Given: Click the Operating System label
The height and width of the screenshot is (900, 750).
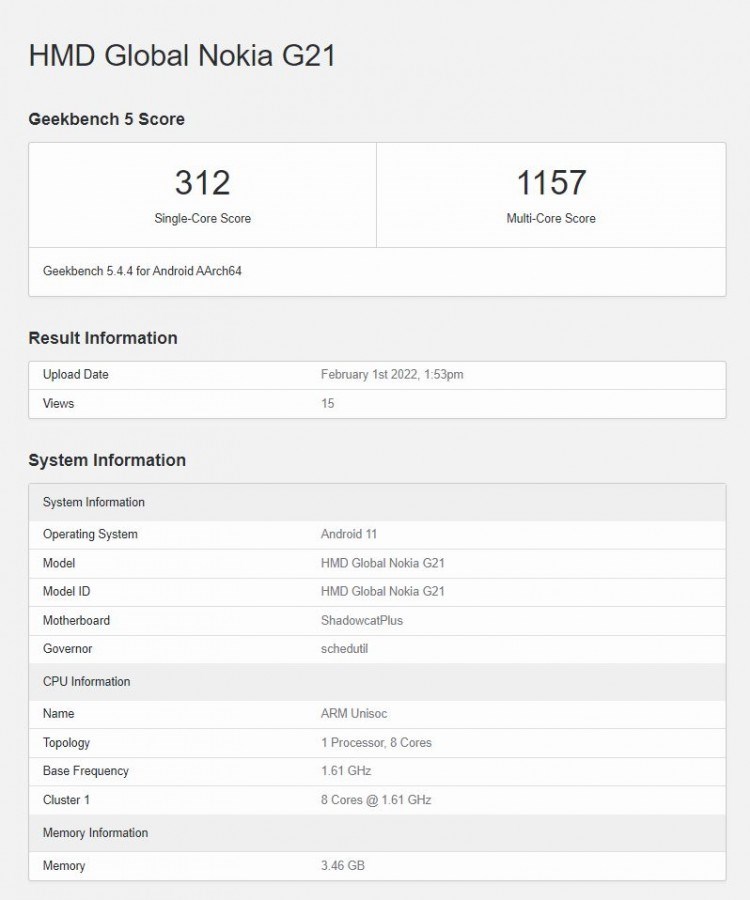Looking at the screenshot, I should 90,534.
